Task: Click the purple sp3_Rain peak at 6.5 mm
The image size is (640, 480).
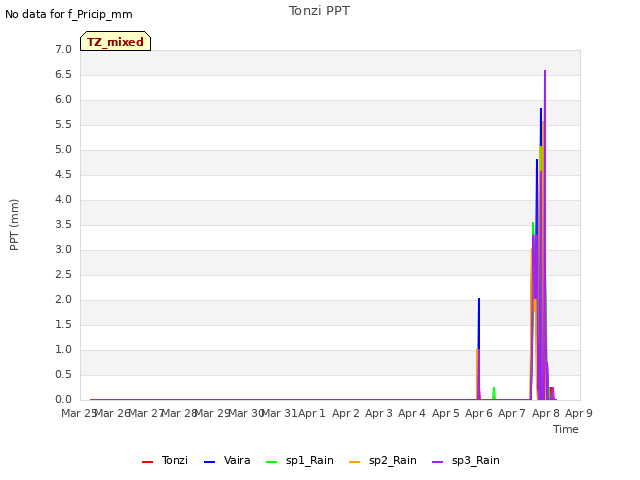Action: tap(545, 72)
